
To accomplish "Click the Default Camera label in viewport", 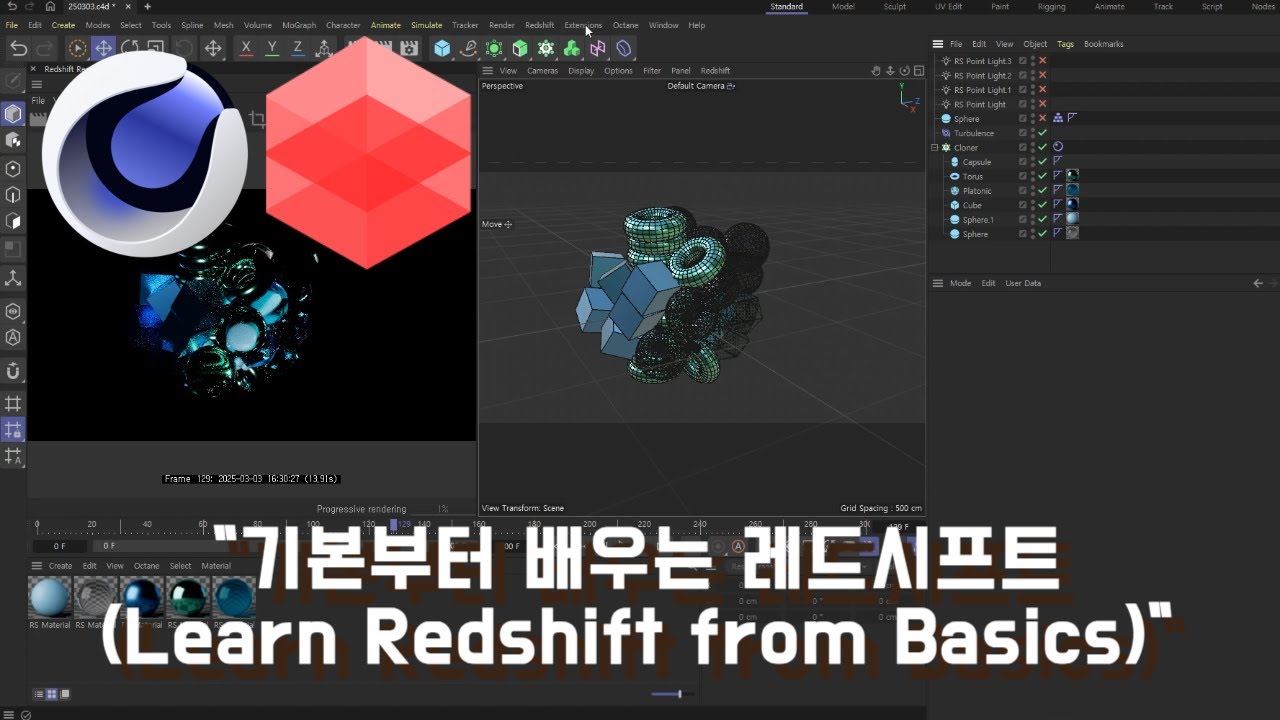I will click(x=696, y=86).
